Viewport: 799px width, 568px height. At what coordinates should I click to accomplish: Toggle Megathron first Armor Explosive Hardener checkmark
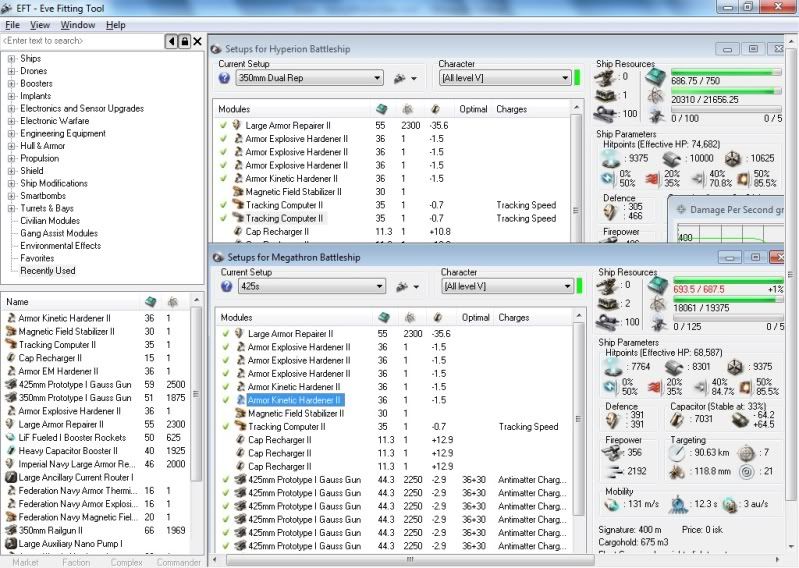point(226,347)
